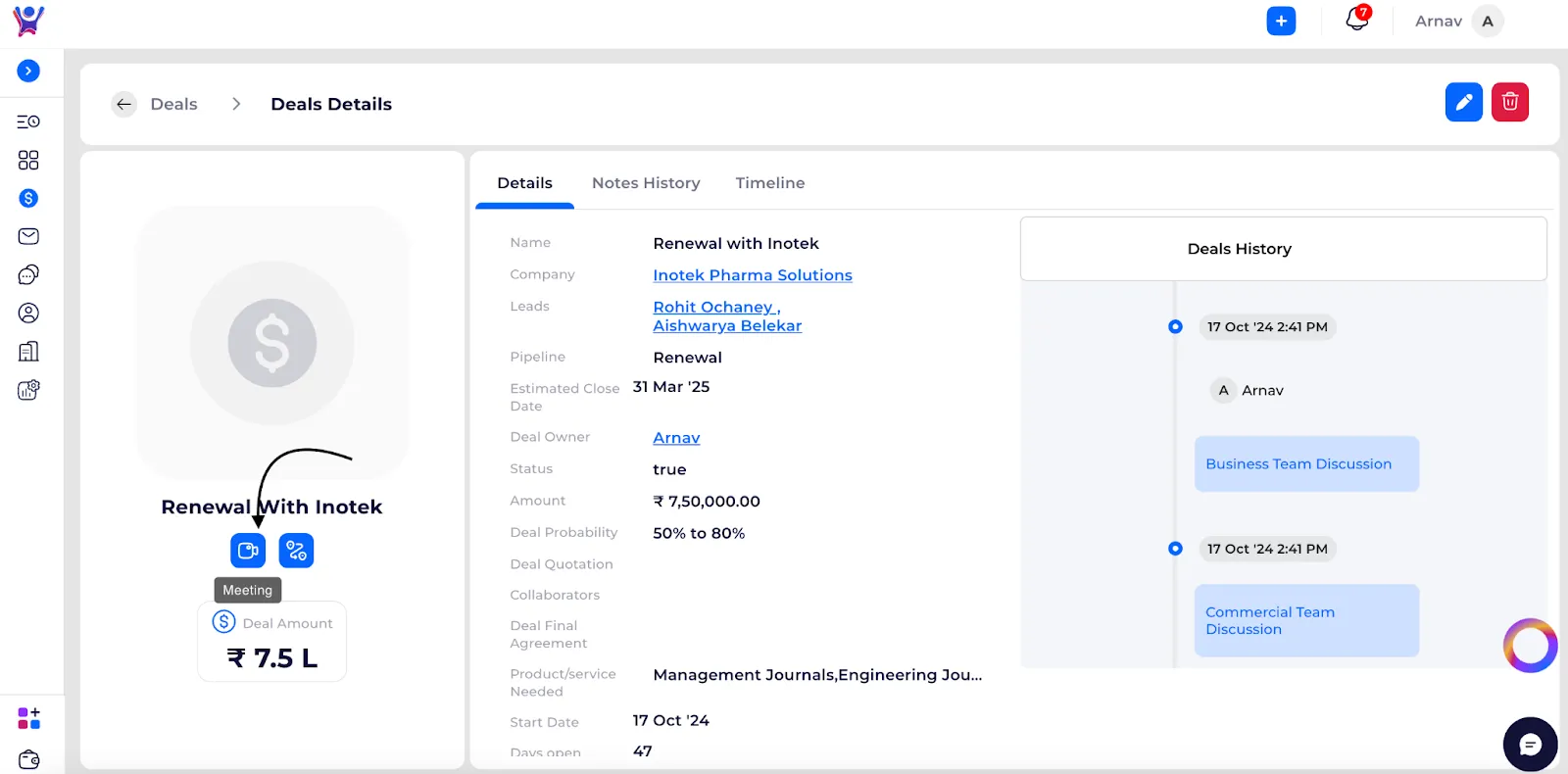The height and width of the screenshot is (774, 1568).
Task: Click the ₹ 7.5 L deal amount value
Action: [x=272, y=658]
